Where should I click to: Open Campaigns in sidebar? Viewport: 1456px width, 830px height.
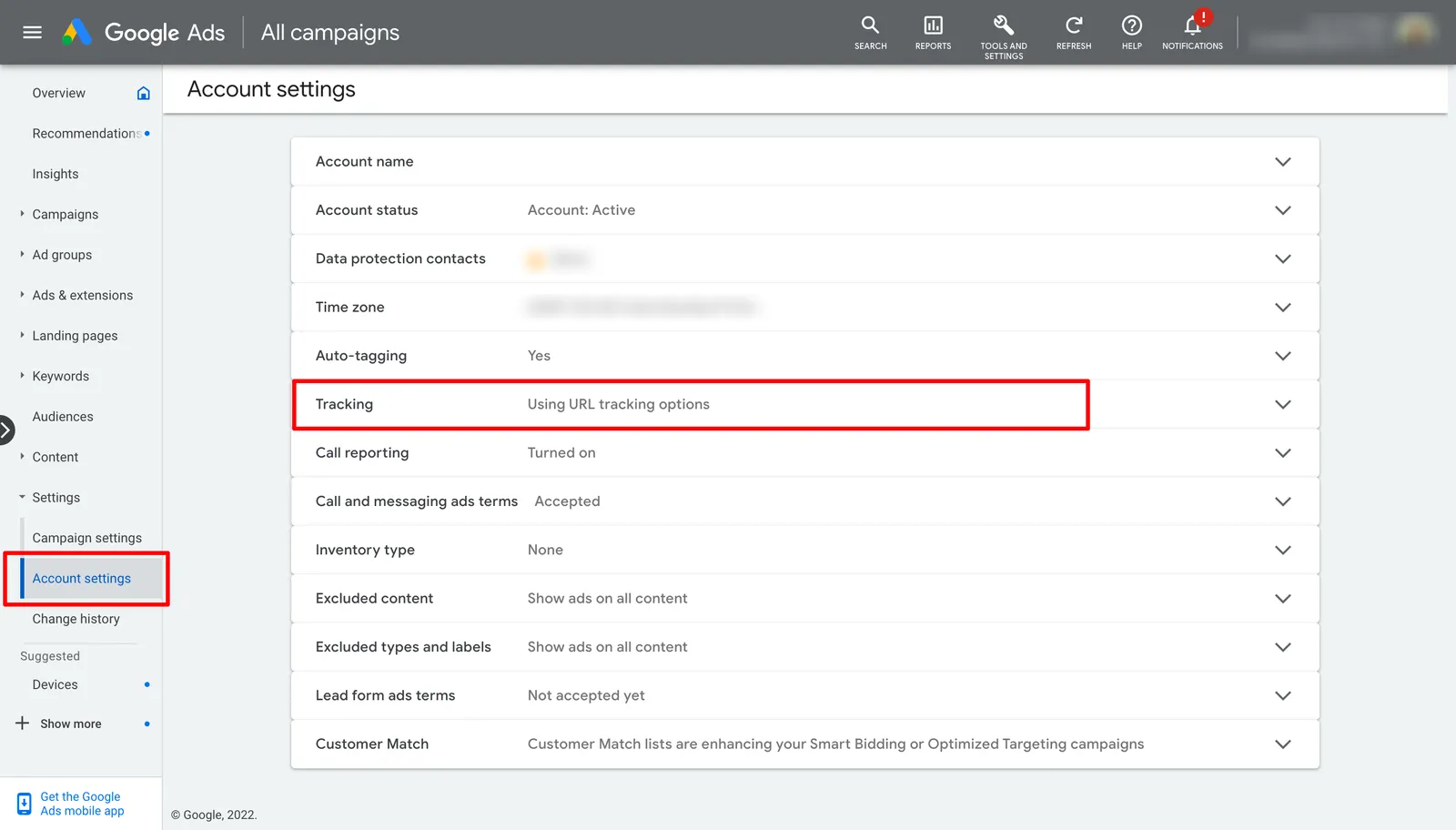(x=66, y=215)
